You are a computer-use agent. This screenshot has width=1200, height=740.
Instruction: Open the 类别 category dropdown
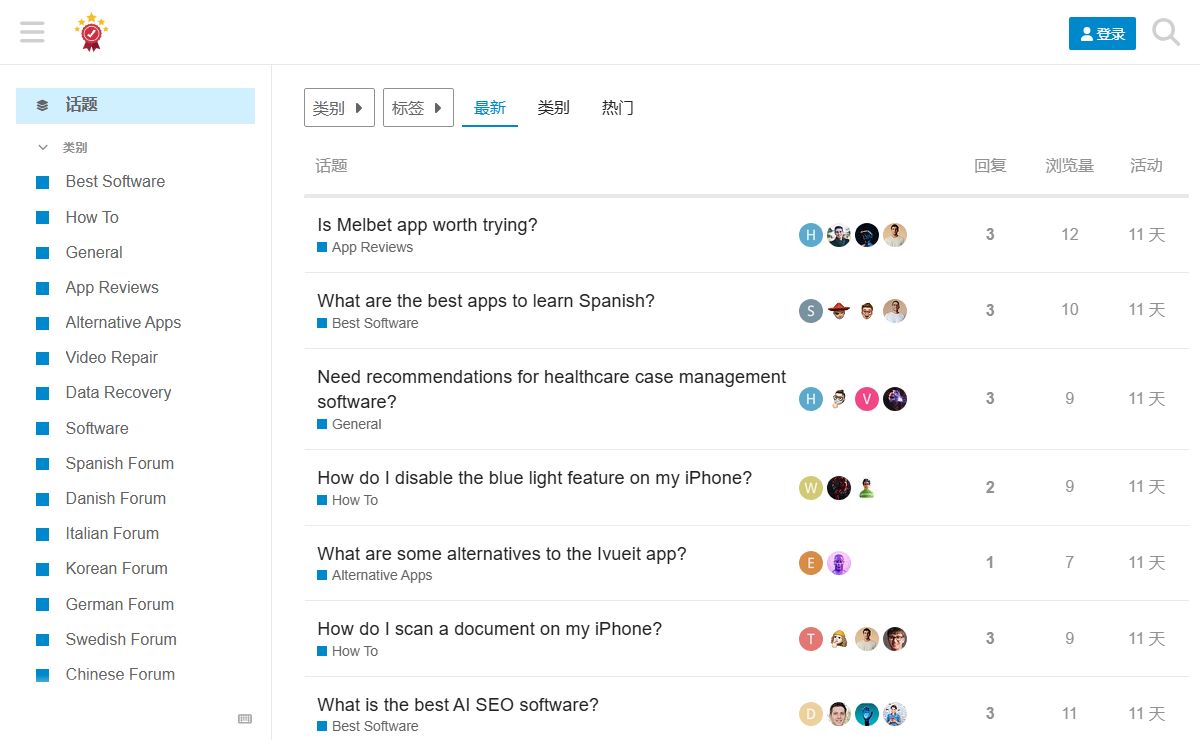[x=339, y=108]
